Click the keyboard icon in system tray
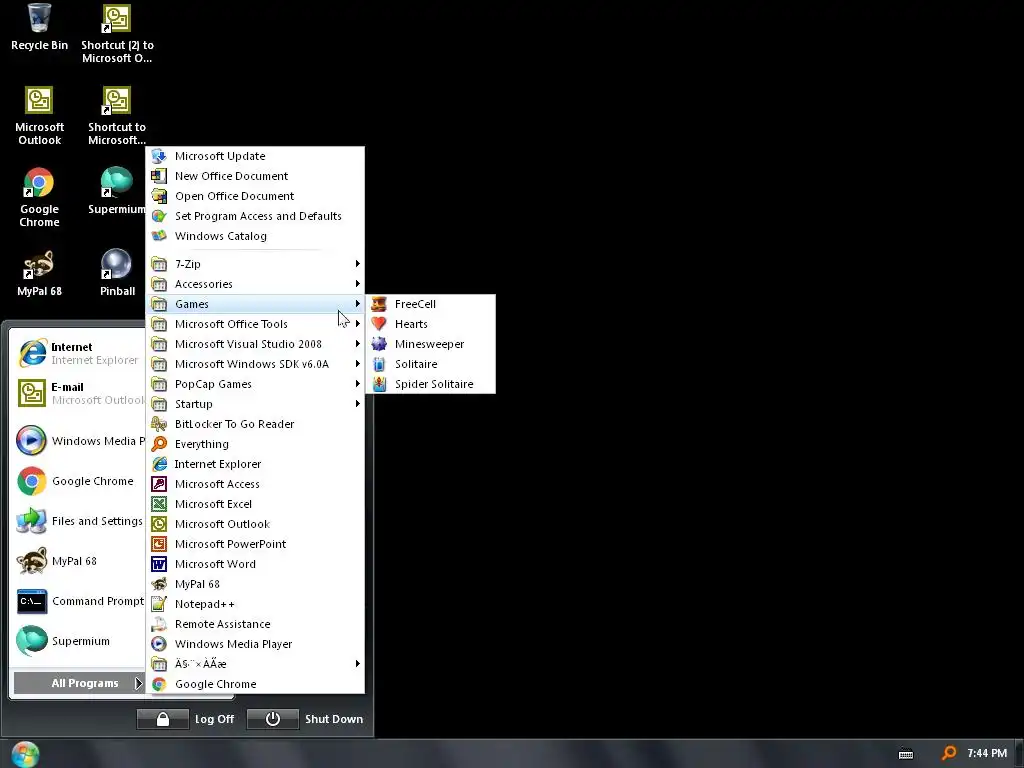Screen dimensions: 1024x768 click(x=906, y=754)
